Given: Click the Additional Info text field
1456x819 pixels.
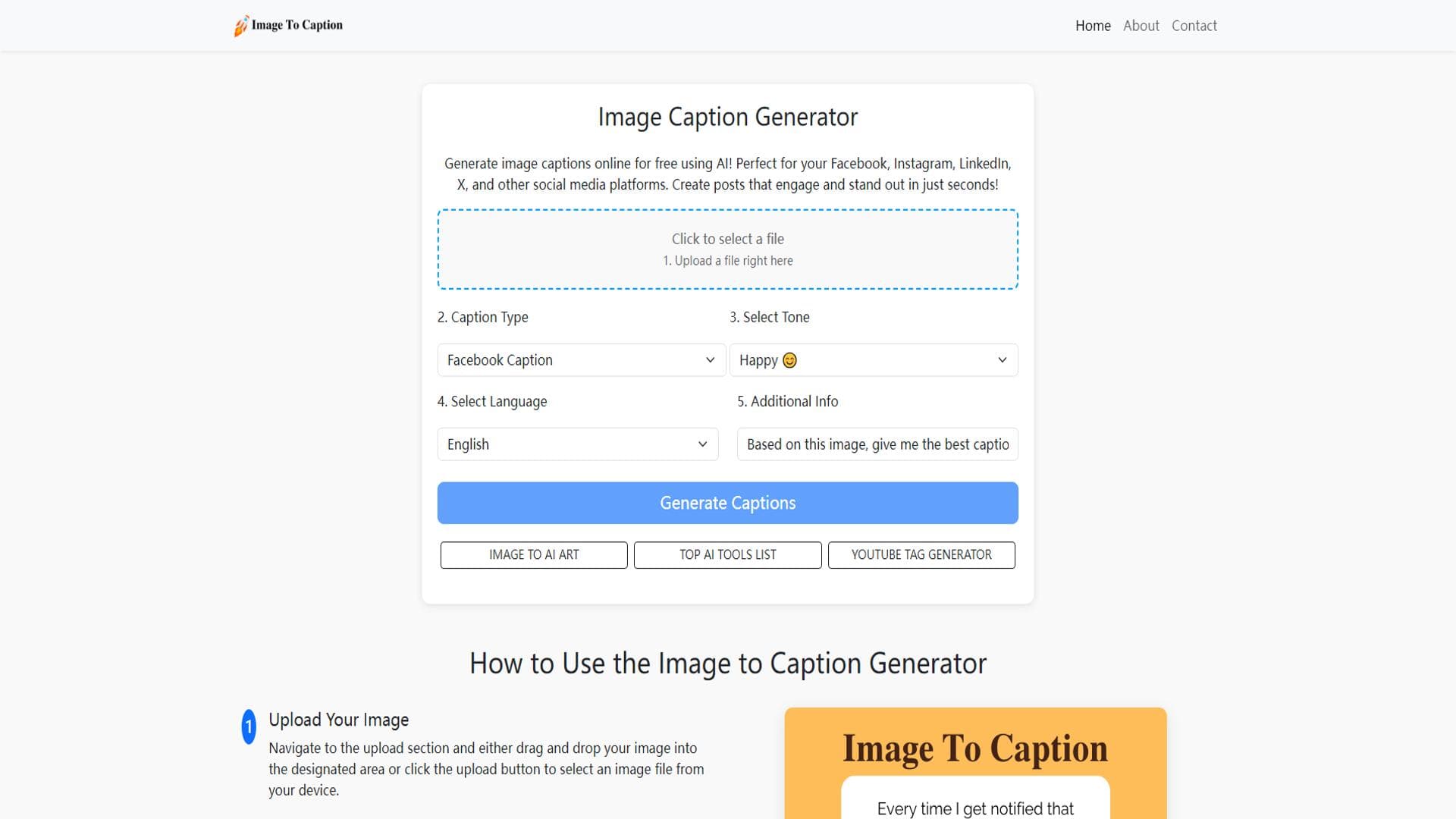Looking at the screenshot, I should coord(877,444).
